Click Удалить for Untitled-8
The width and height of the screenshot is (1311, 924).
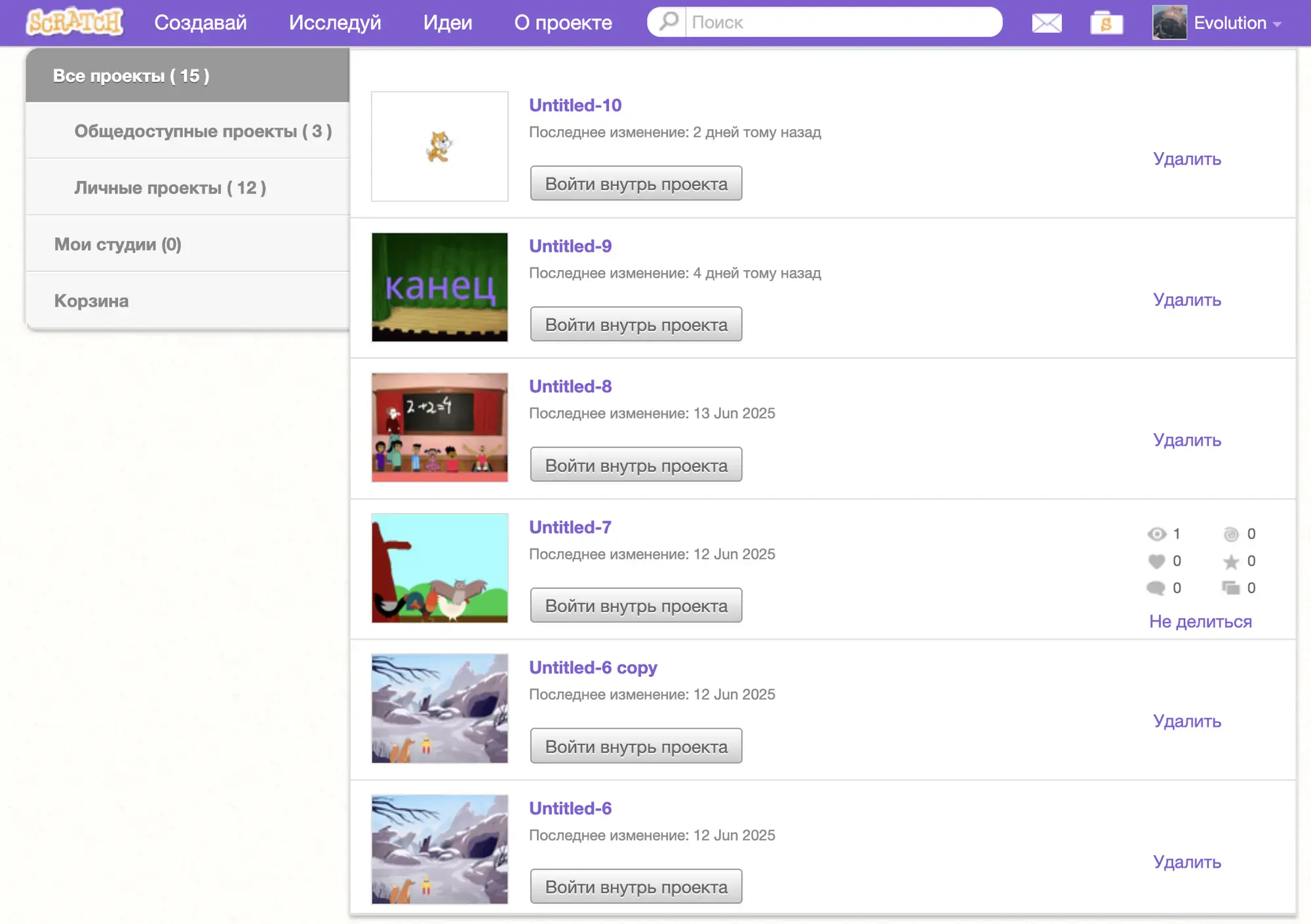click(1187, 440)
